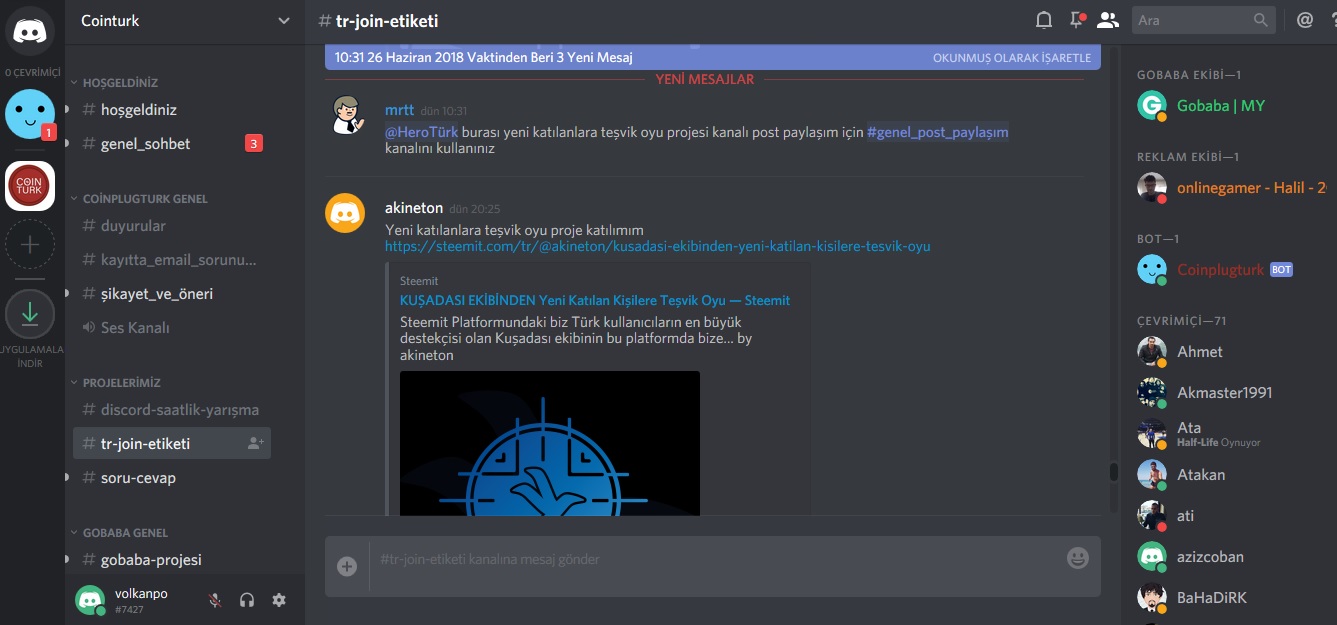Viewport: 1337px width, 625px height.
Task: Select the Coin Turk server icon
Action: pyautogui.click(x=30, y=186)
